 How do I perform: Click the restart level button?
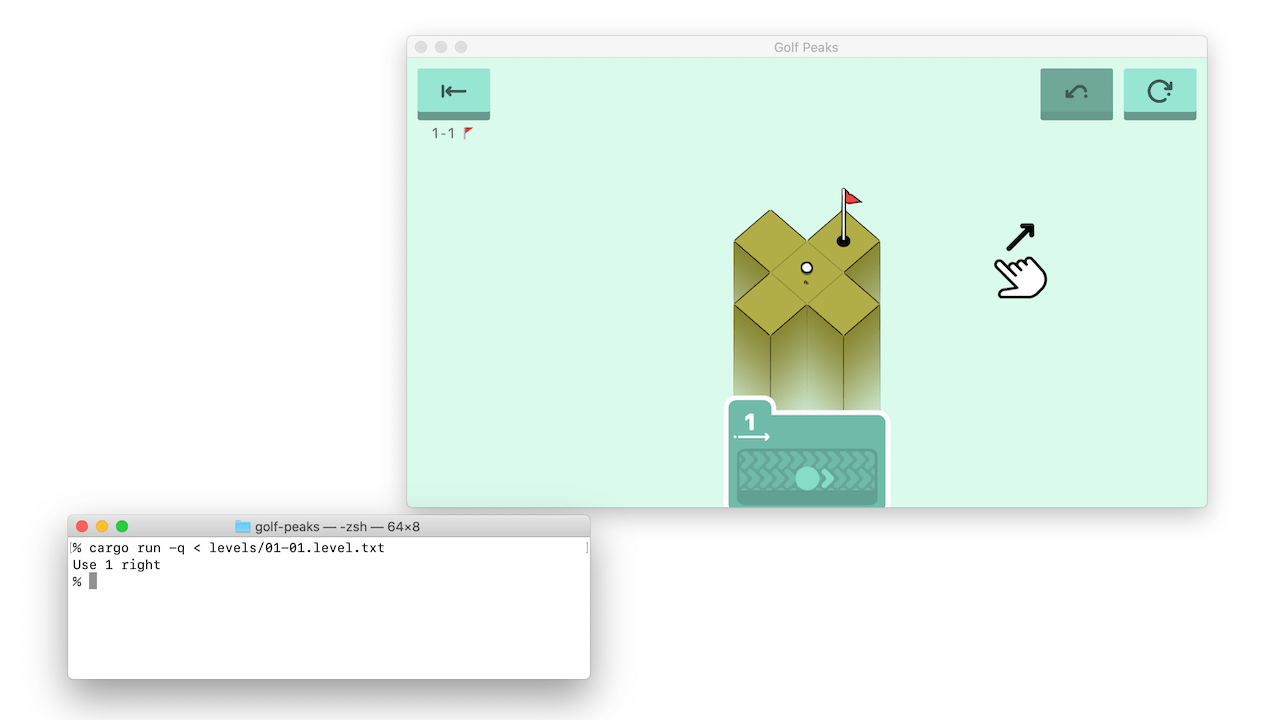pyautogui.click(x=1160, y=94)
